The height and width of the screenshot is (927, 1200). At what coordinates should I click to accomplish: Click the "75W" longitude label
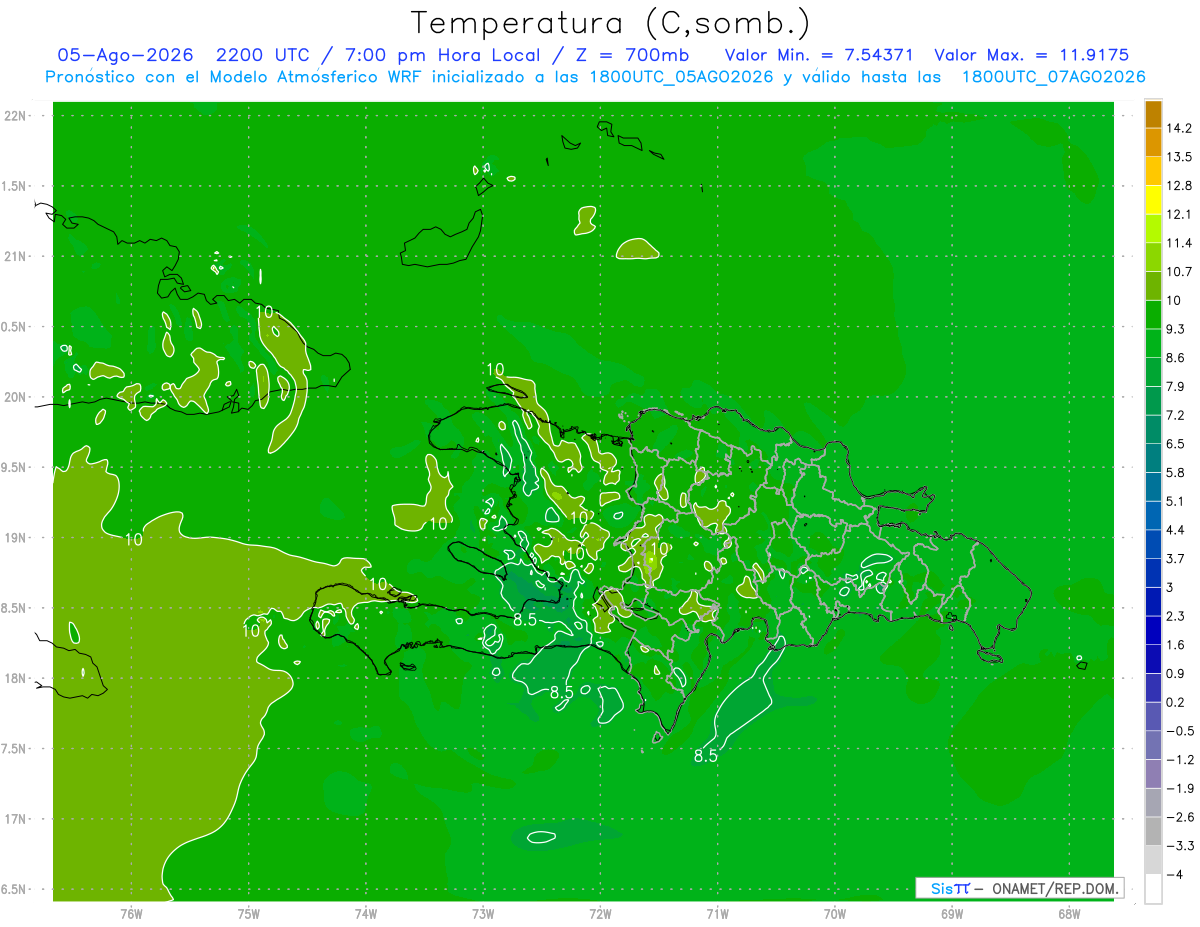[248, 914]
